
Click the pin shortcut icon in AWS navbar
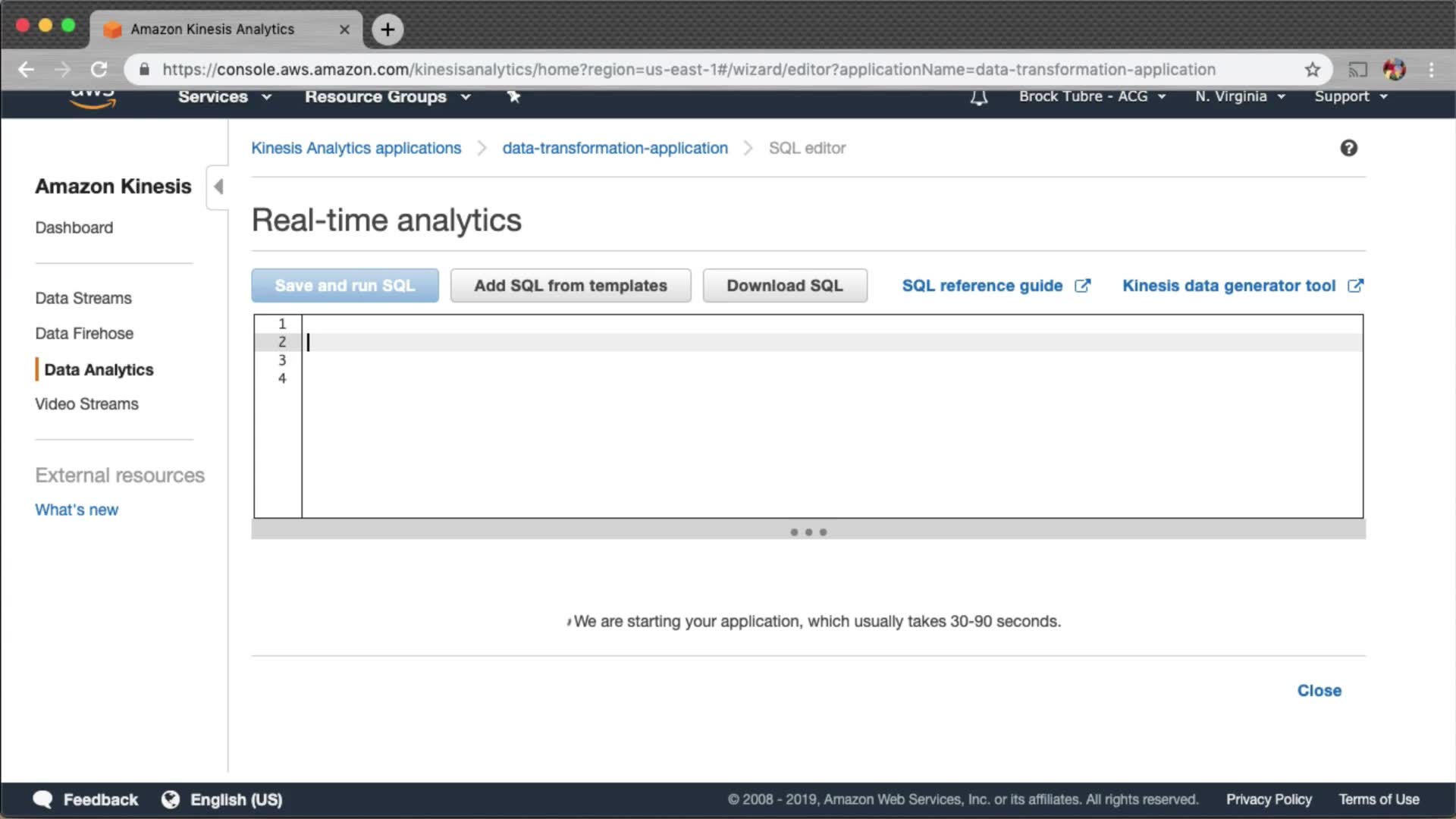click(513, 96)
